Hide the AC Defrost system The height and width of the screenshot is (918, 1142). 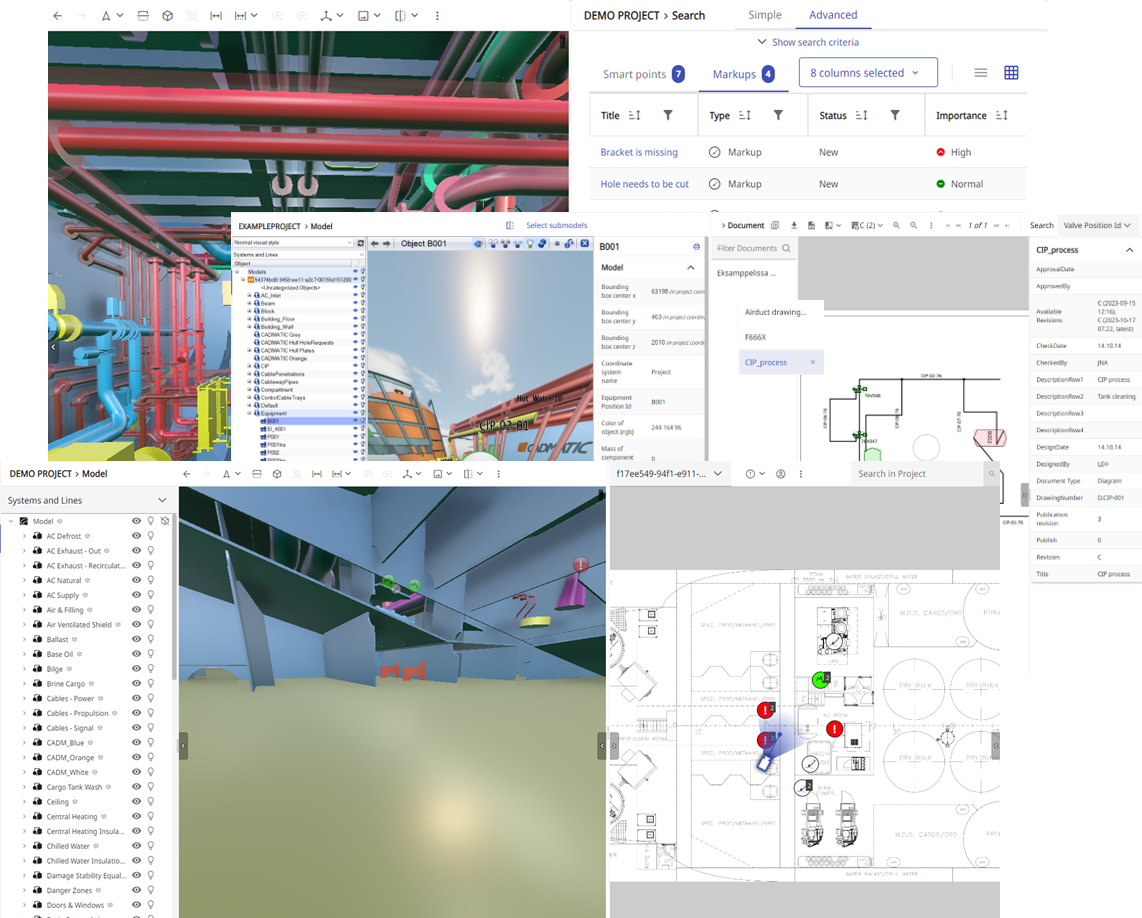tap(136, 536)
